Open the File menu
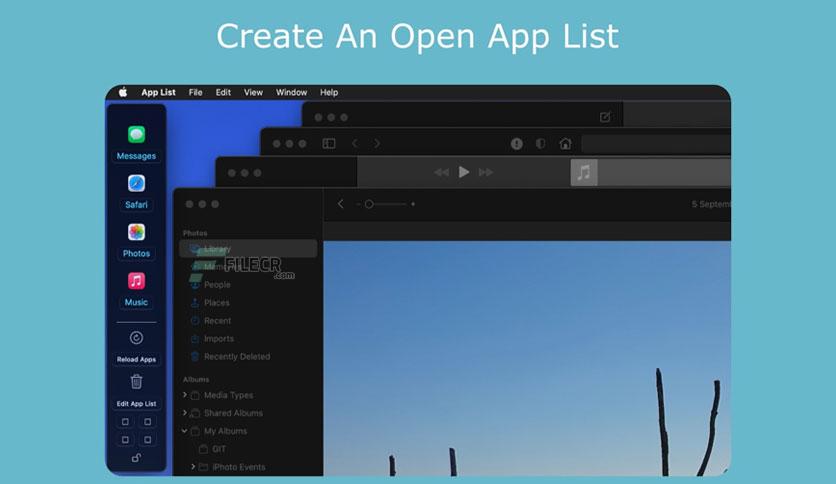The height and width of the screenshot is (484, 836). (x=195, y=92)
